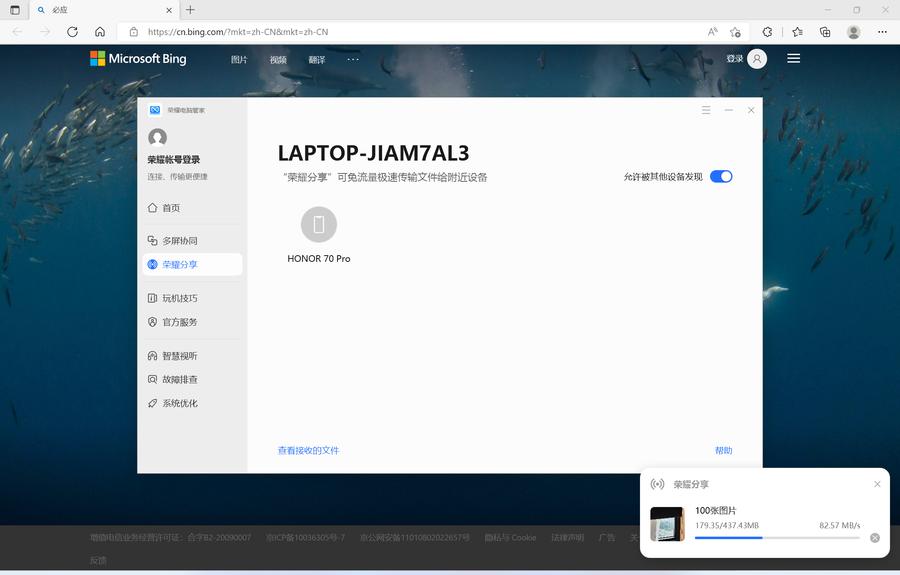Click 广告 footer link
Screen dimensions: 900x575
pyautogui.click(x=606, y=538)
